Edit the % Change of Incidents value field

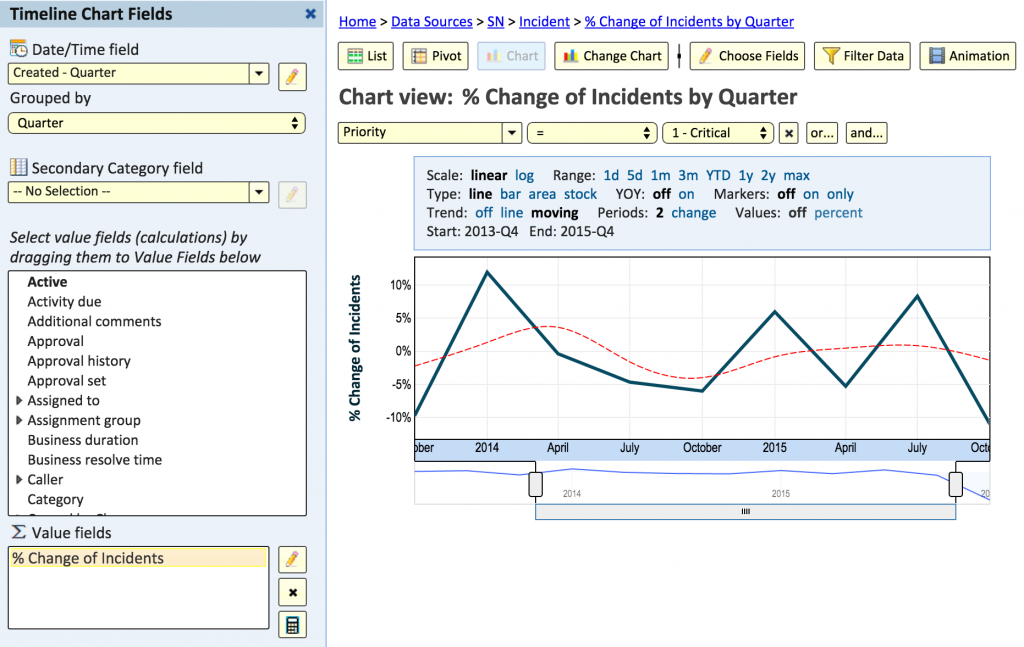(292, 560)
